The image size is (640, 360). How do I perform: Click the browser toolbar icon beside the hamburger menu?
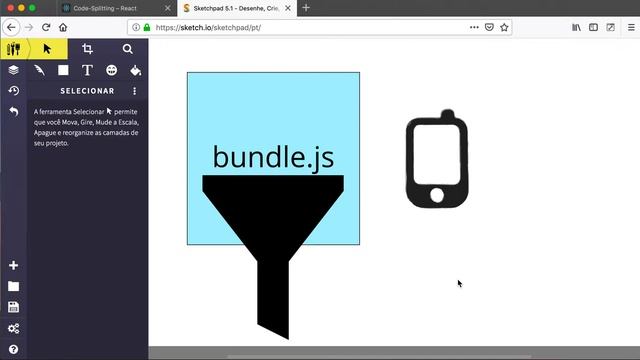coord(611,27)
